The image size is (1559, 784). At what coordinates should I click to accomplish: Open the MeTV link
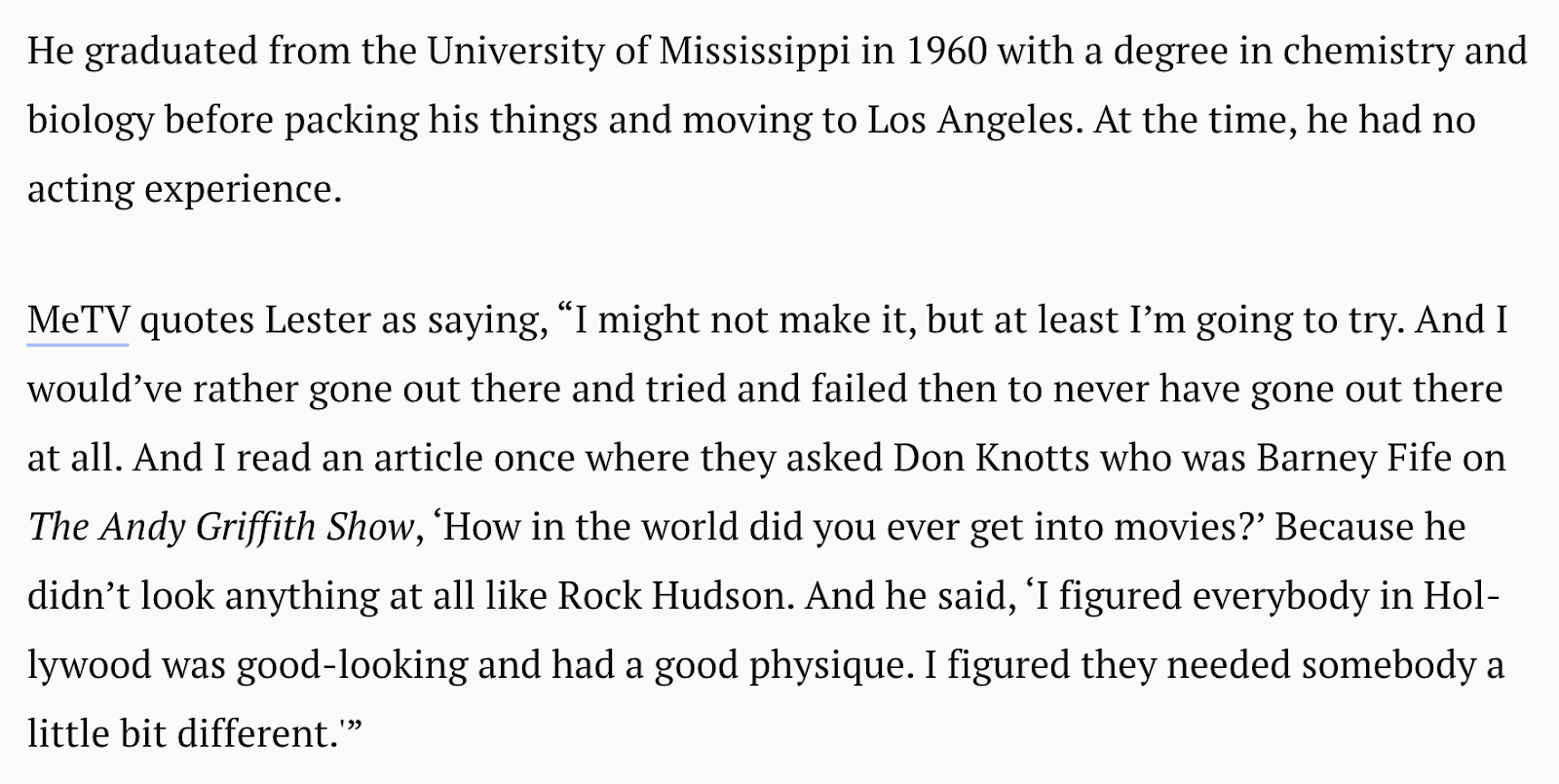(78, 320)
